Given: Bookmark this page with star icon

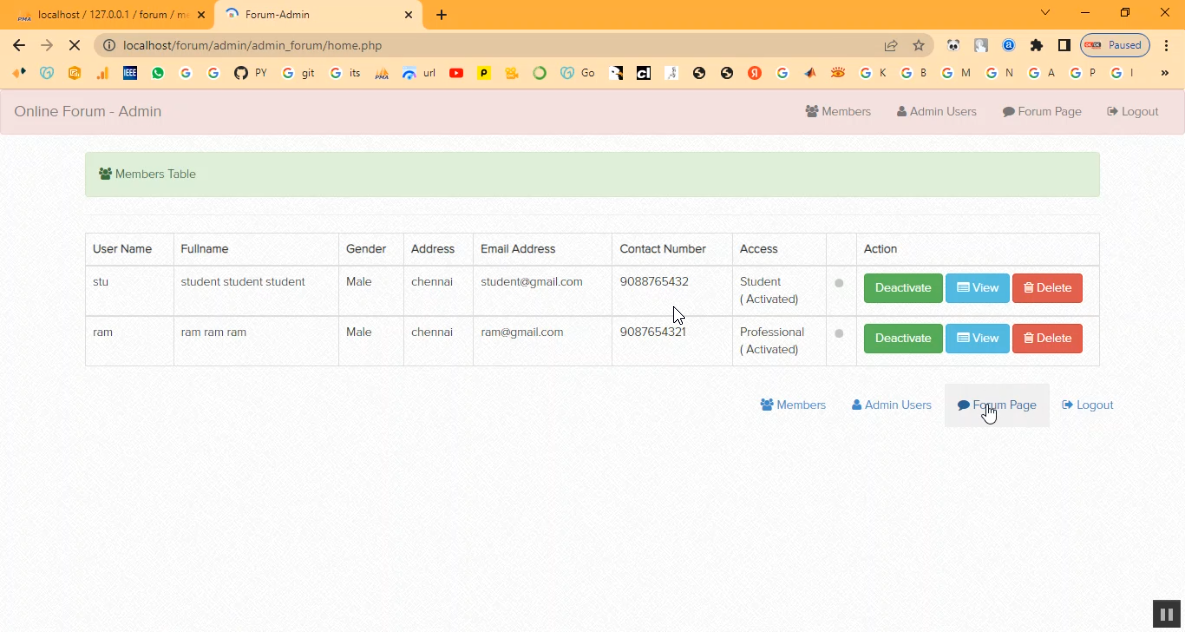Looking at the screenshot, I should (x=918, y=45).
